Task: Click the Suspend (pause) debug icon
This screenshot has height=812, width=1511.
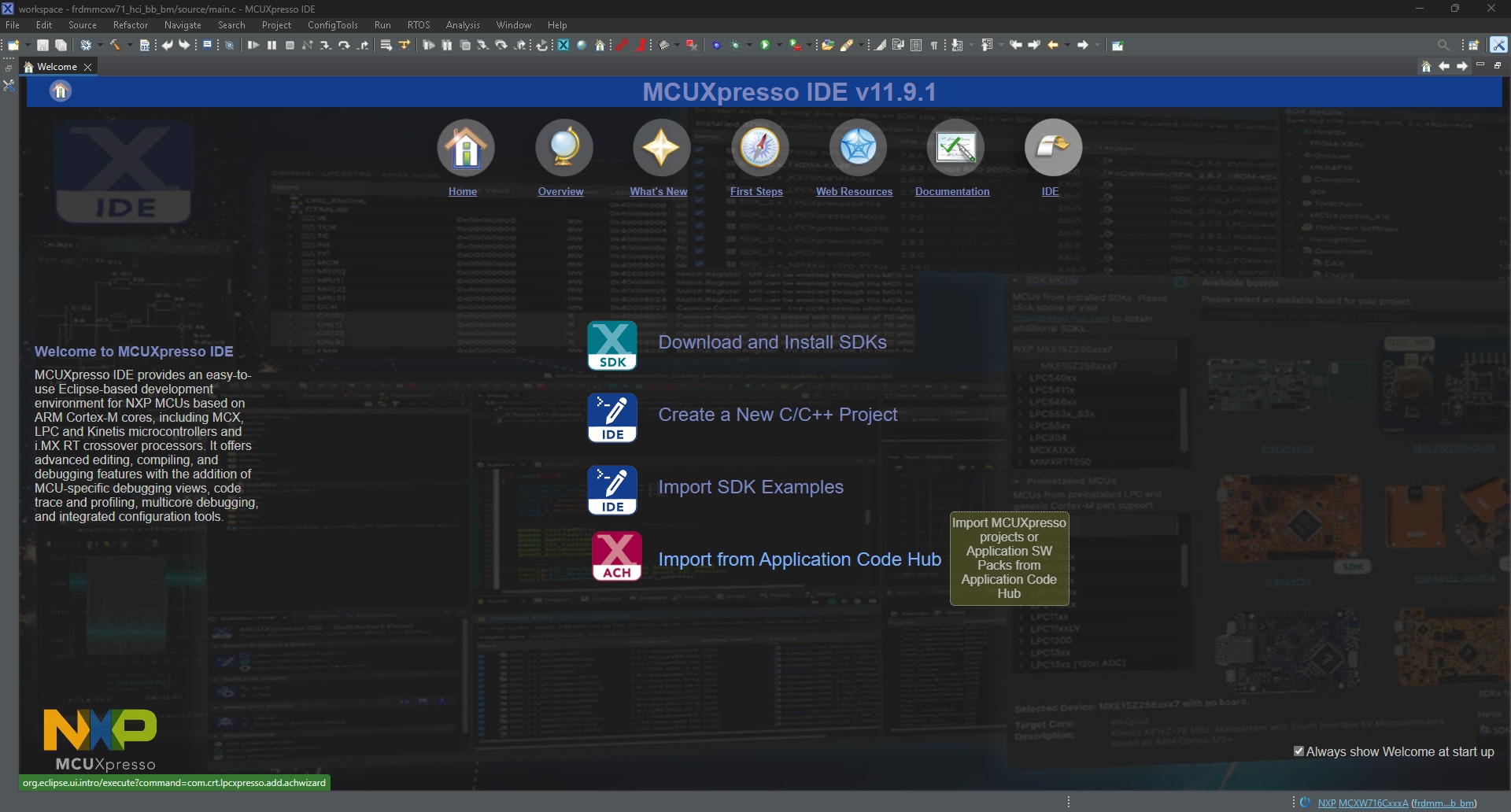Action: click(272, 45)
